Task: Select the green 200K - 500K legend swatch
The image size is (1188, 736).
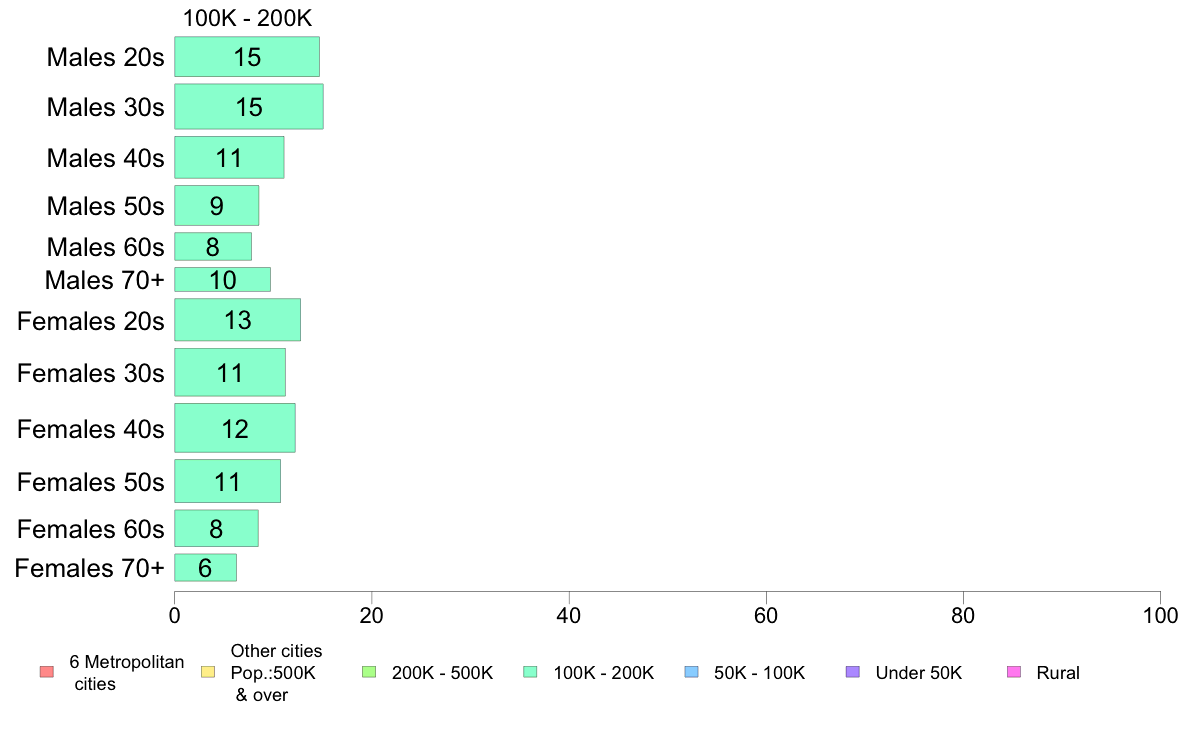Action: (369, 672)
